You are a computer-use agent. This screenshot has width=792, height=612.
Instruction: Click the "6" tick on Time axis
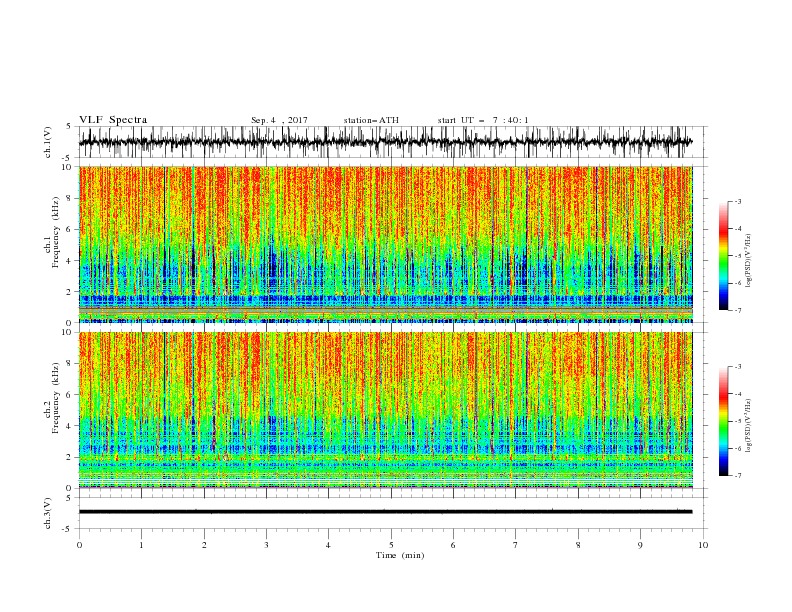coord(453,545)
